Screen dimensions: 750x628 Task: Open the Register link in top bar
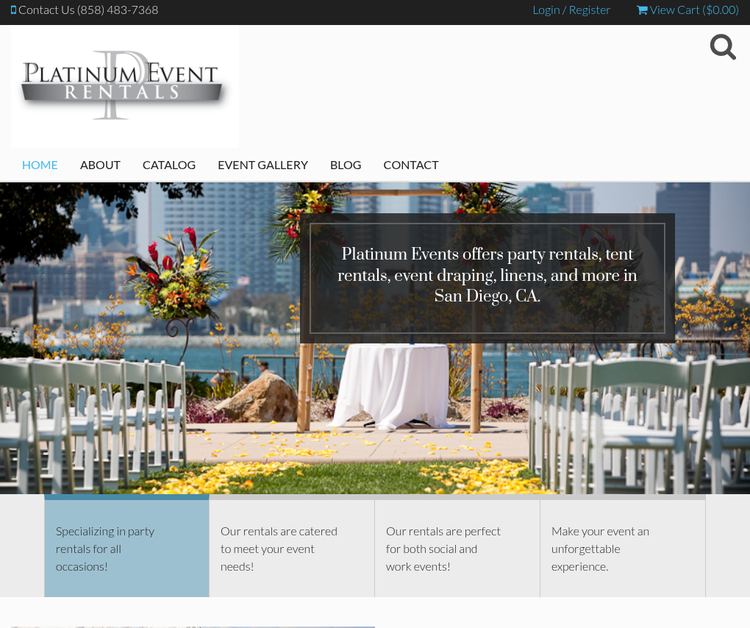click(x=590, y=10)
